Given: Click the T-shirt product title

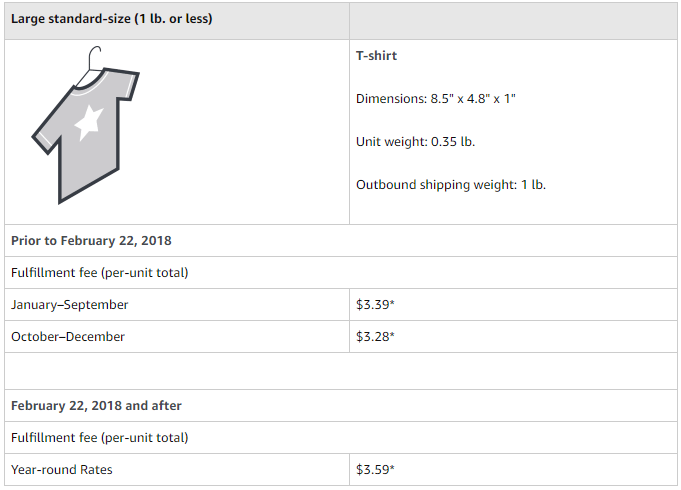Looking at the screenshot, I should (x=376, y=56).
